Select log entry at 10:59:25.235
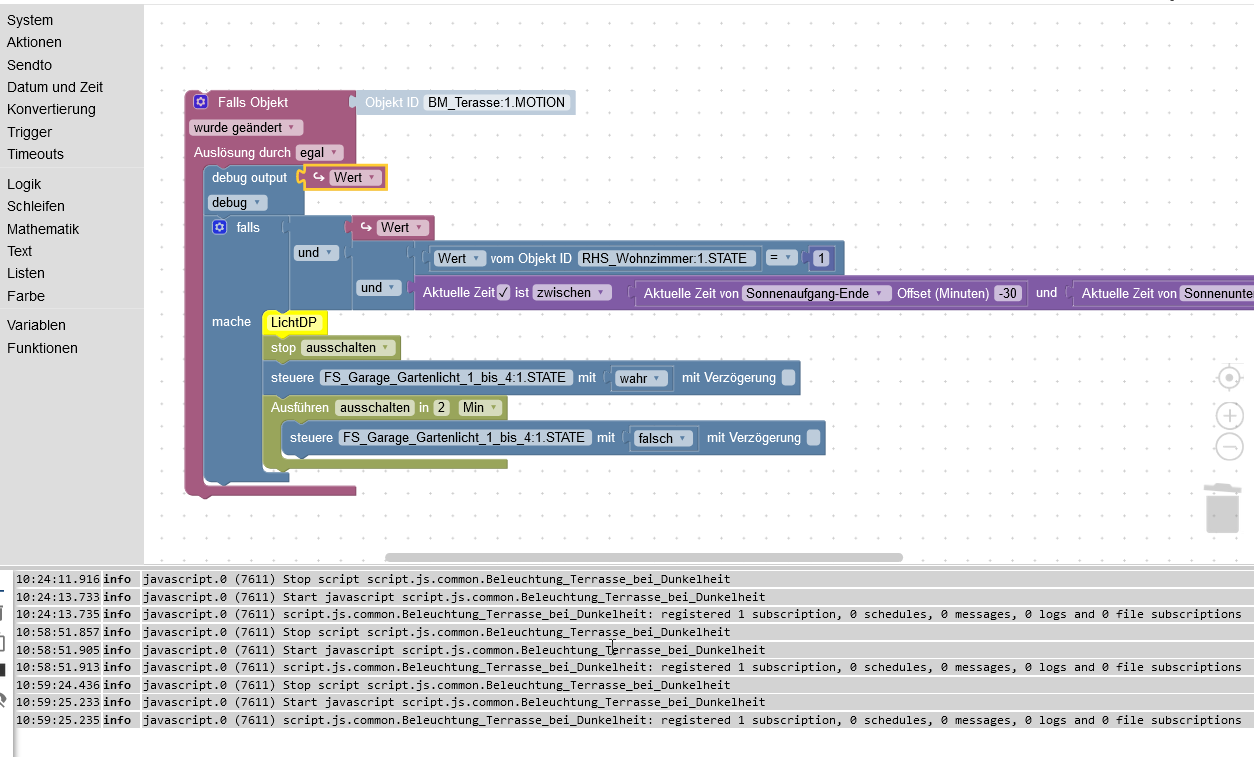Screen dimensions: 1254x757 pos(634,720)
